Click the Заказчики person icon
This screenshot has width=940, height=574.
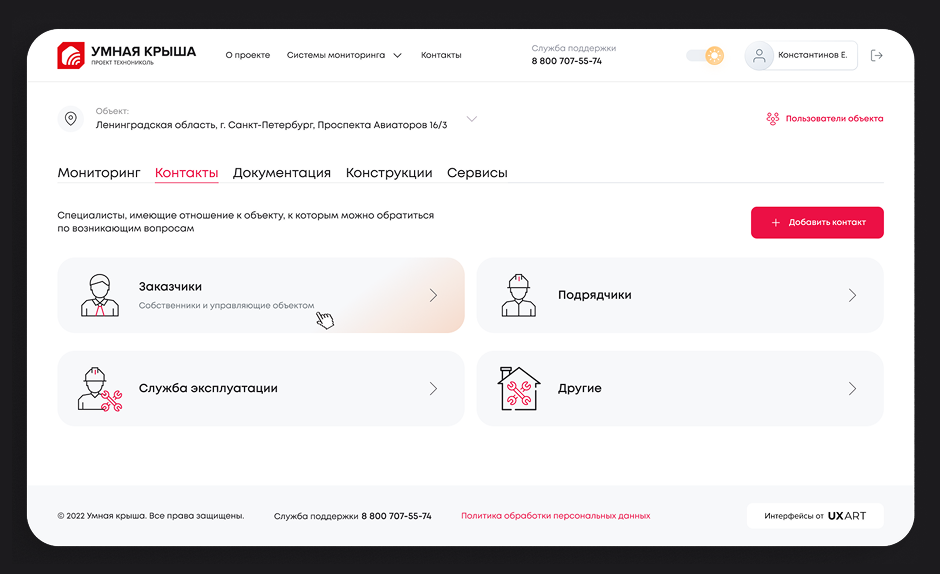(x=99, y=295)
